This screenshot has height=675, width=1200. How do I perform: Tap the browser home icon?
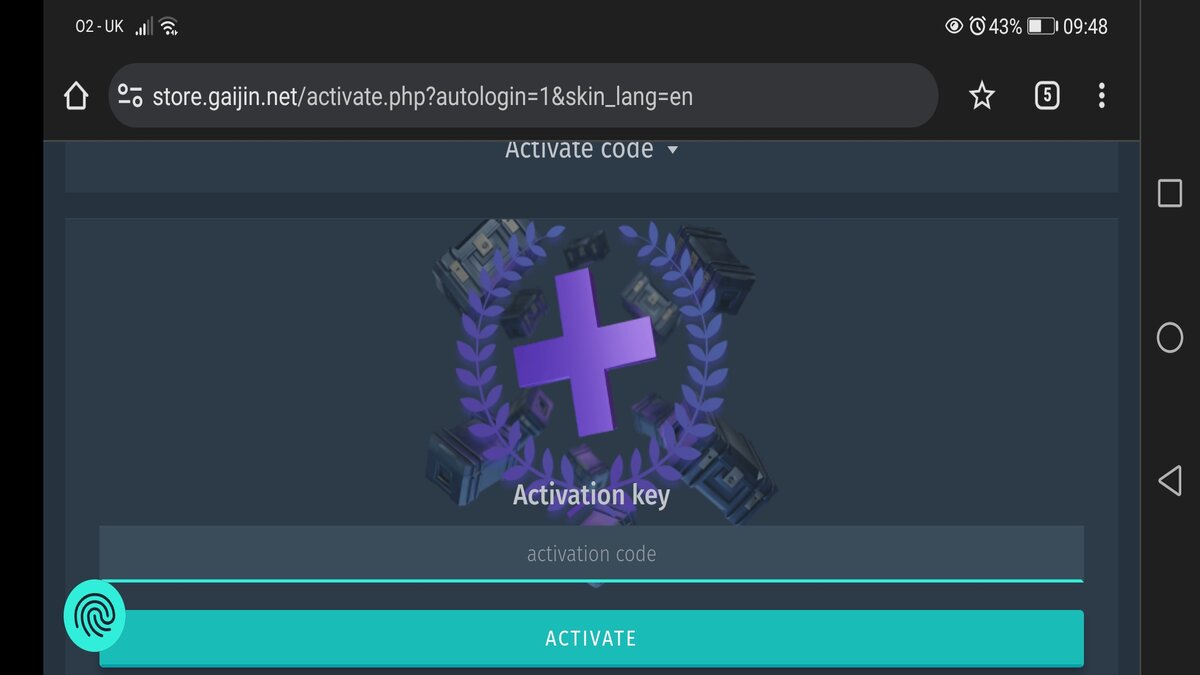coord(76,96)
